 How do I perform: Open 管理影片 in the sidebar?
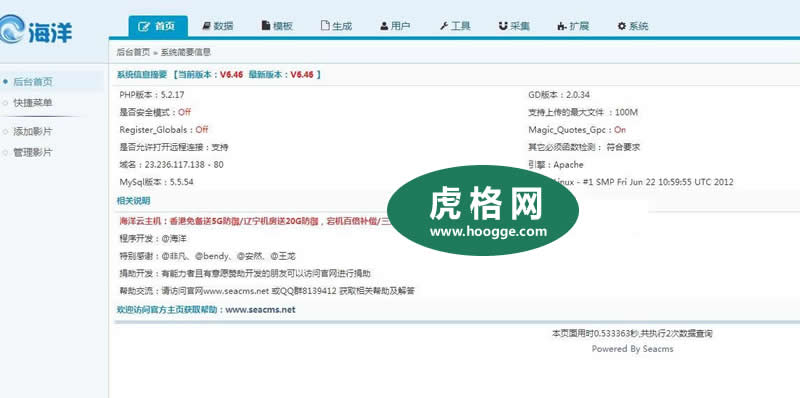33,152
